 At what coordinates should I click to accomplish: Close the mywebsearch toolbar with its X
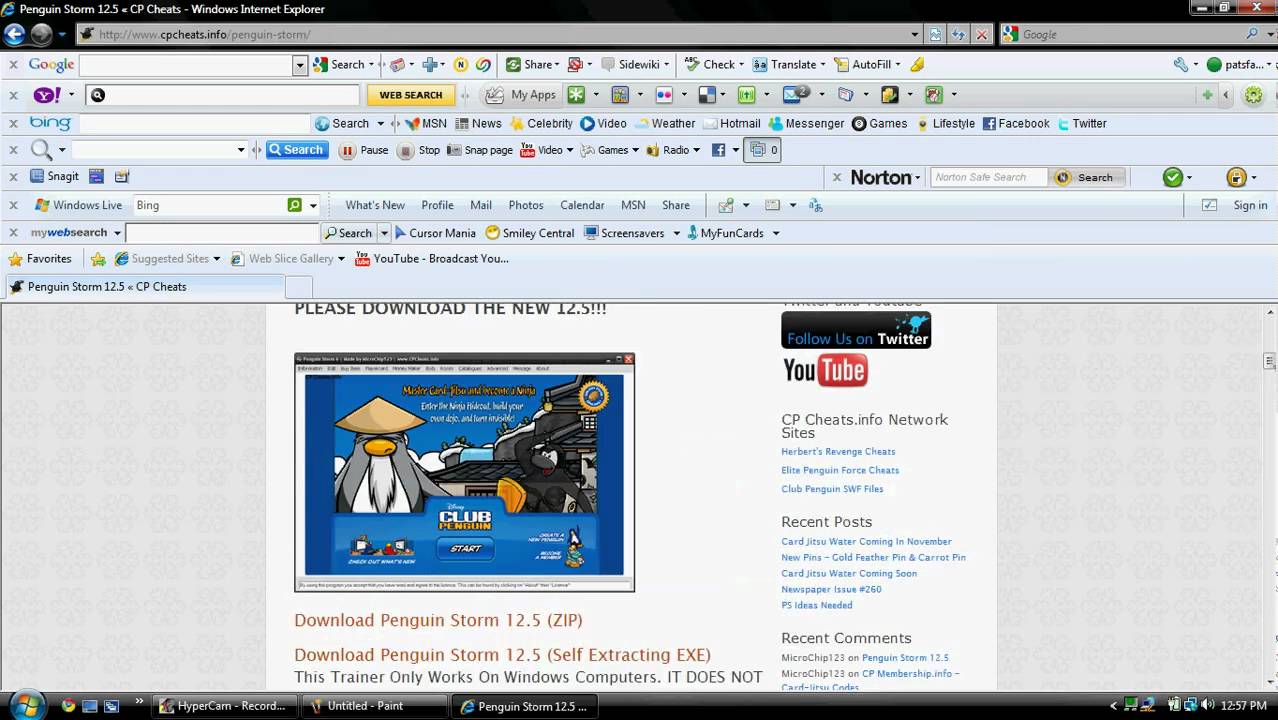tap(13, 233)
